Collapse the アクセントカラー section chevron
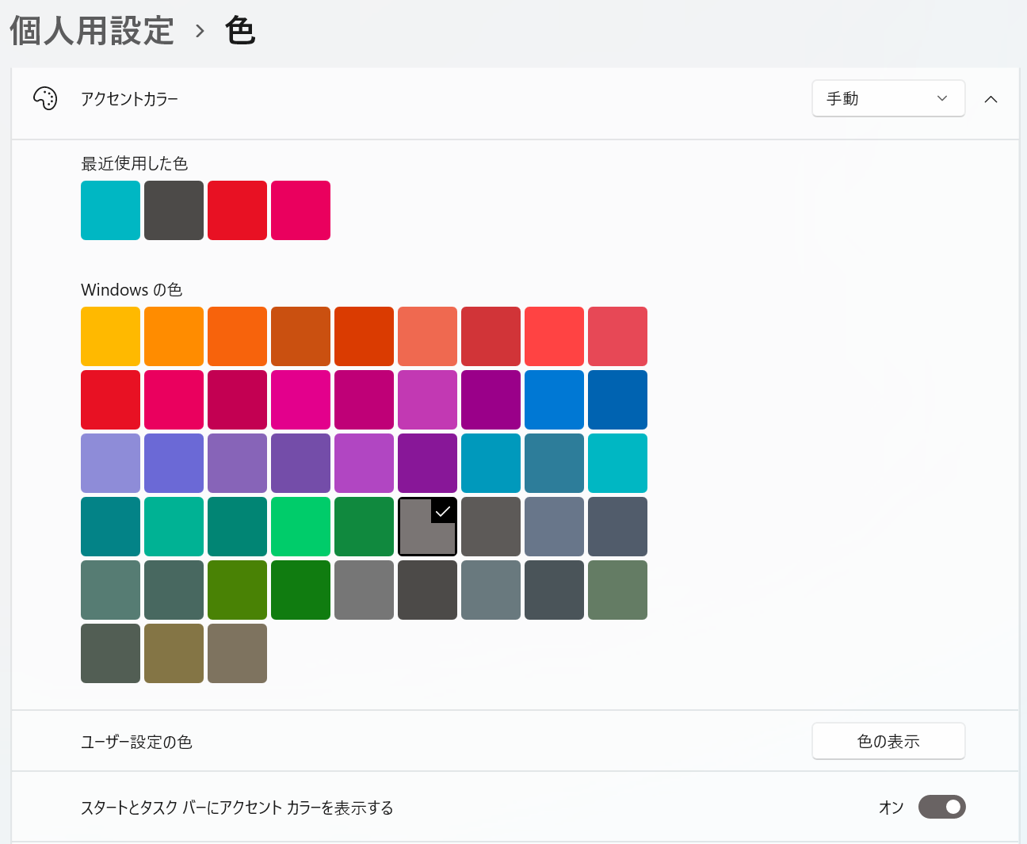Viewport: 1027px width, 844px height. point(991,98)
